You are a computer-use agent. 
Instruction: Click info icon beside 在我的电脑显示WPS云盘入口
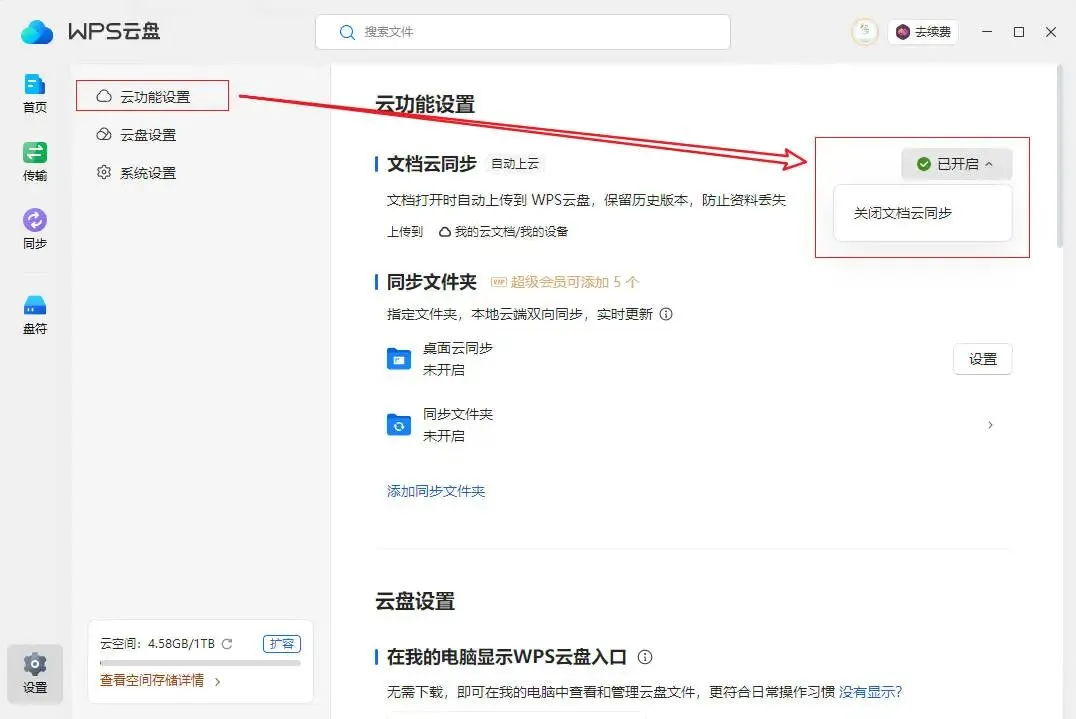click(644, 657)
